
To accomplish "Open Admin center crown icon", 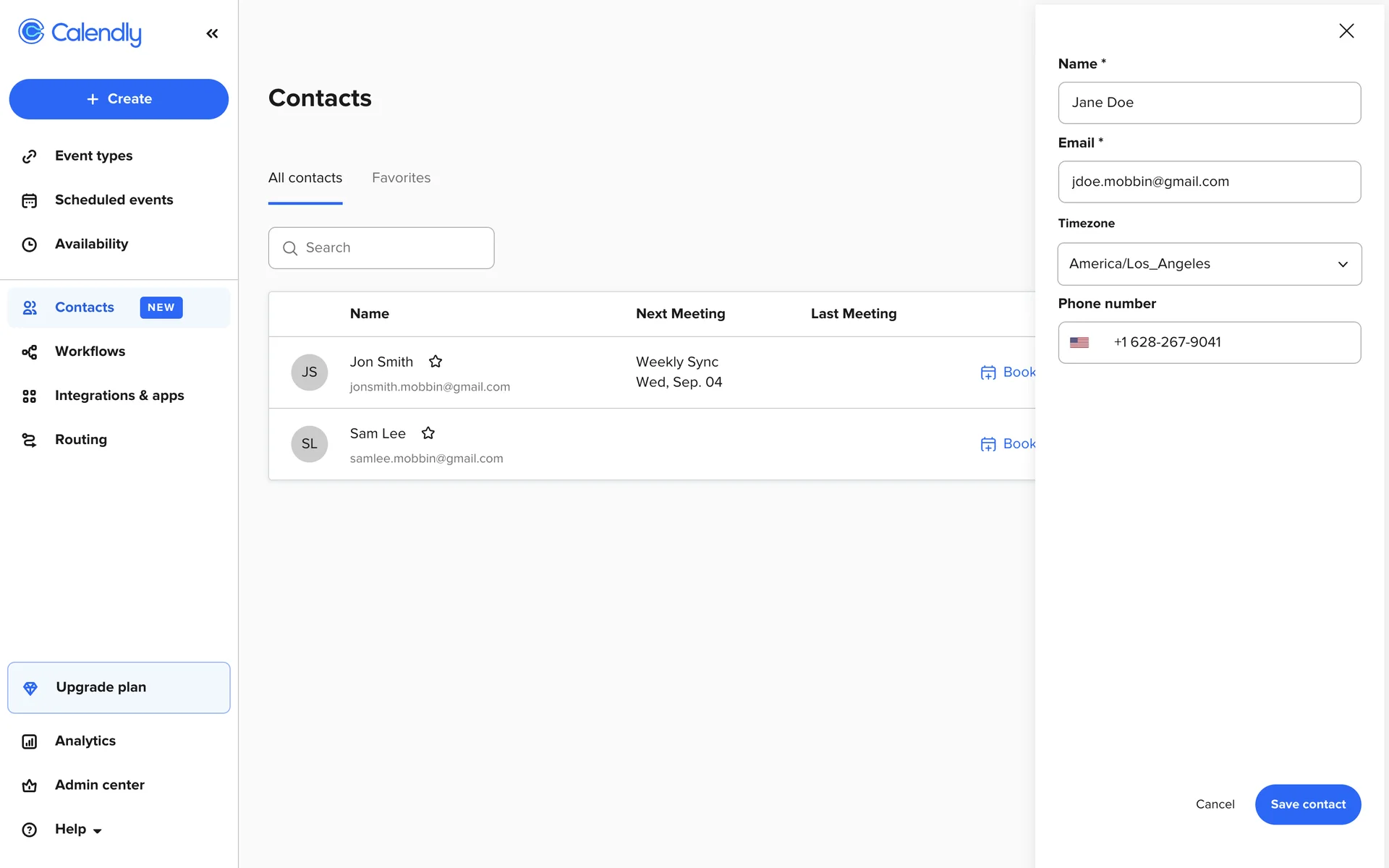I will click(x=30, y=786).
